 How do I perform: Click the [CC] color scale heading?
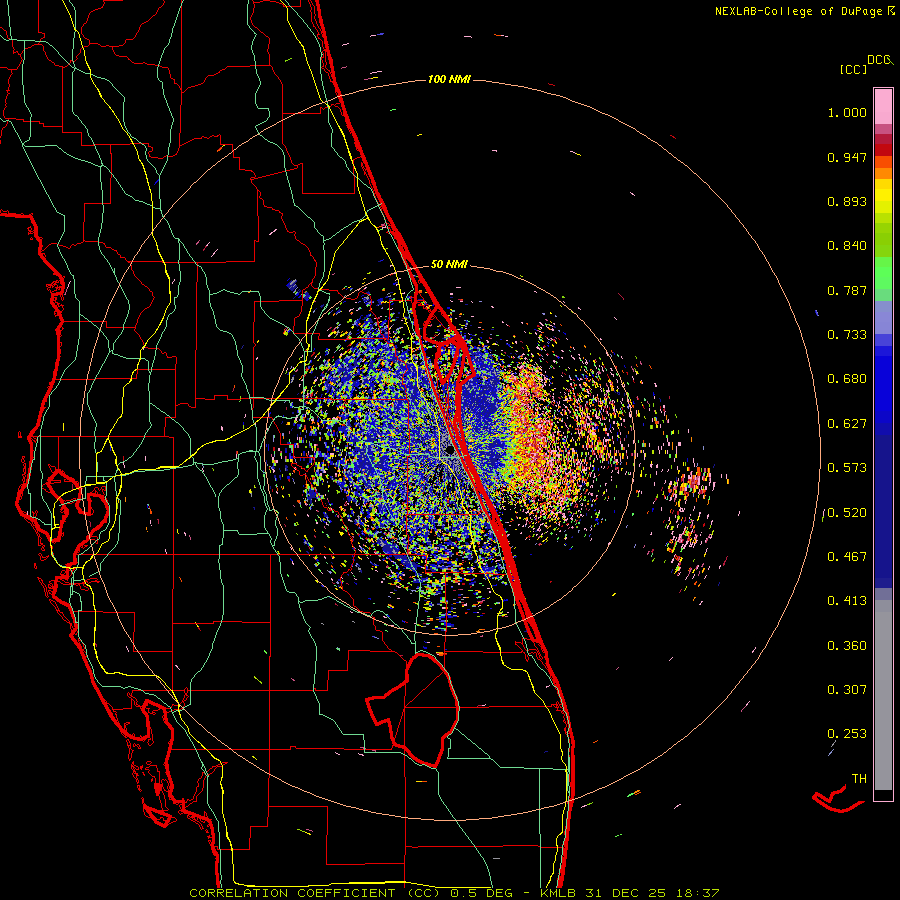coord(853,69)
